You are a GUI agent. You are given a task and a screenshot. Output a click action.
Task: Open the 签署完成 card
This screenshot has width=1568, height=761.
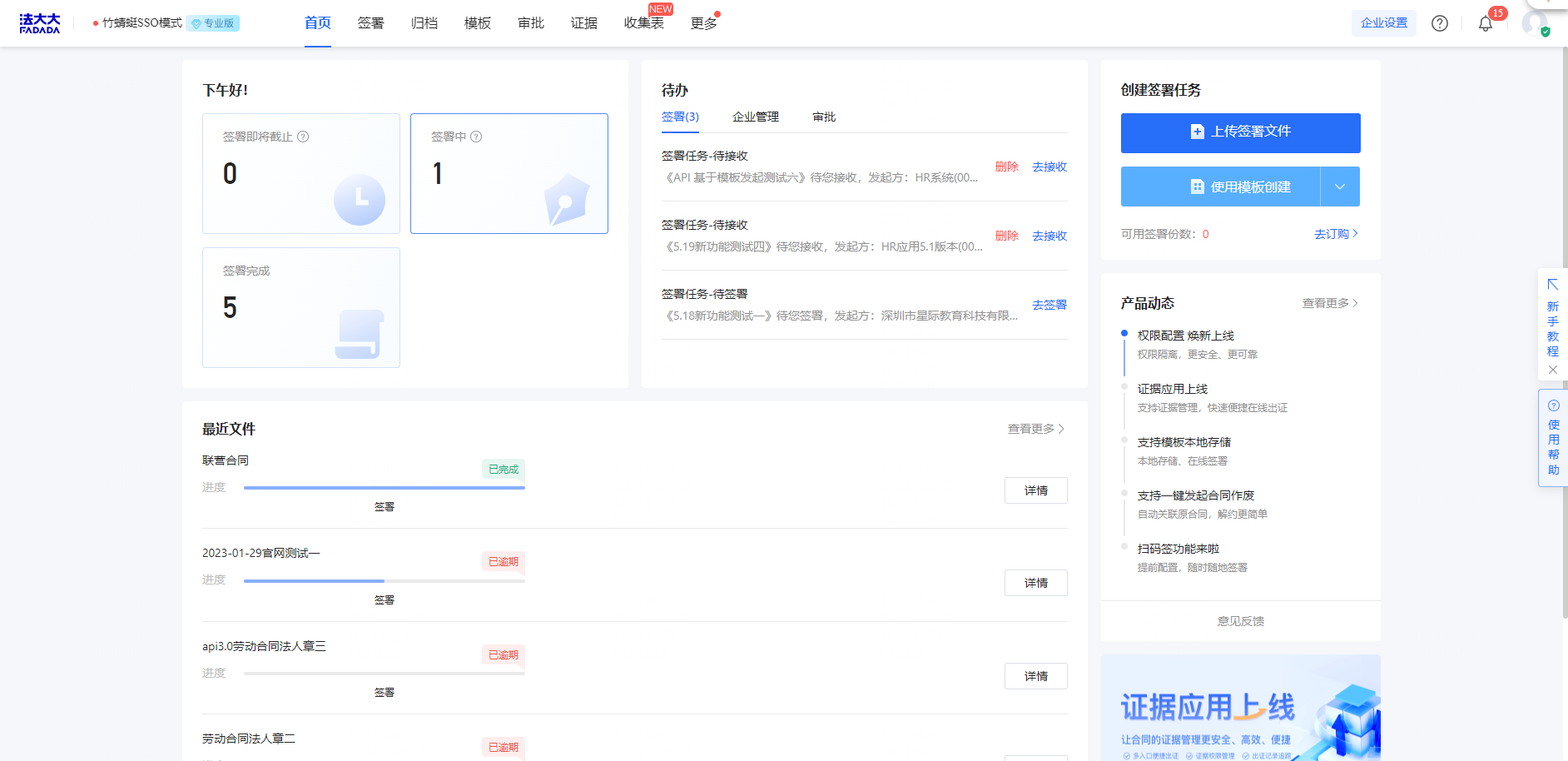[301, 307]
